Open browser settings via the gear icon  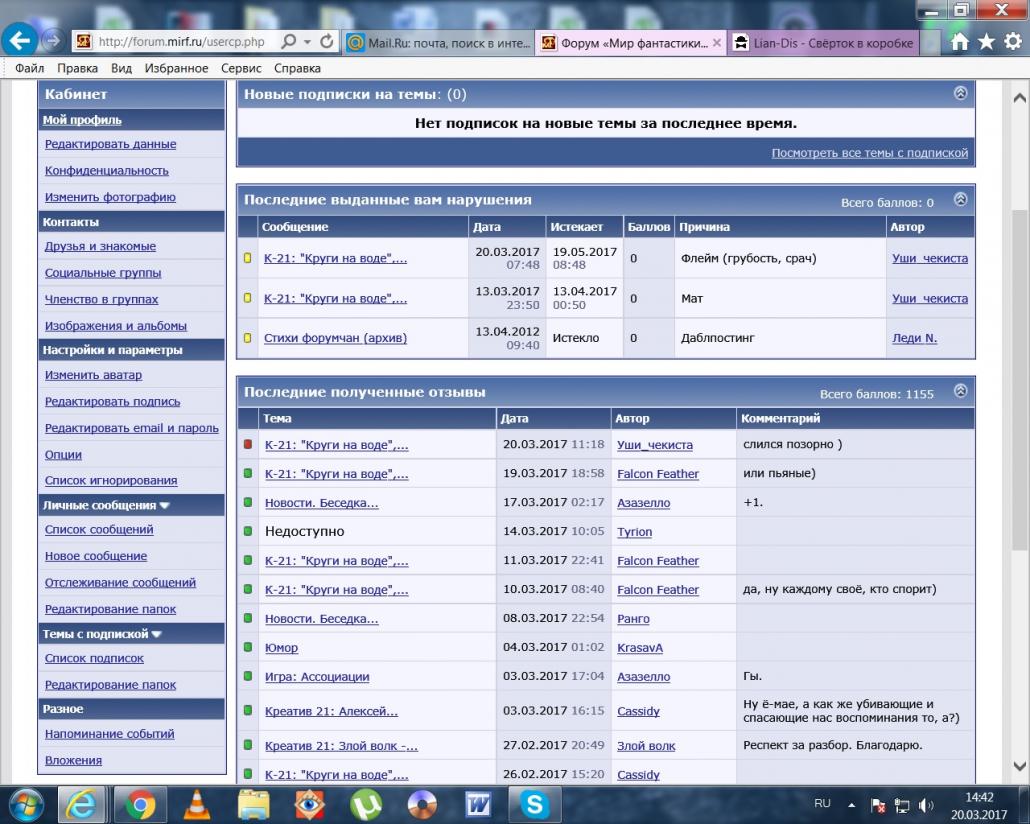(x=1012, y=42)
